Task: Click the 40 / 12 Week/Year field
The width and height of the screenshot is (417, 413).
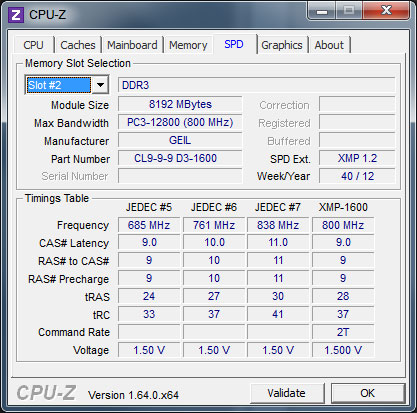Action: point(357,176)
